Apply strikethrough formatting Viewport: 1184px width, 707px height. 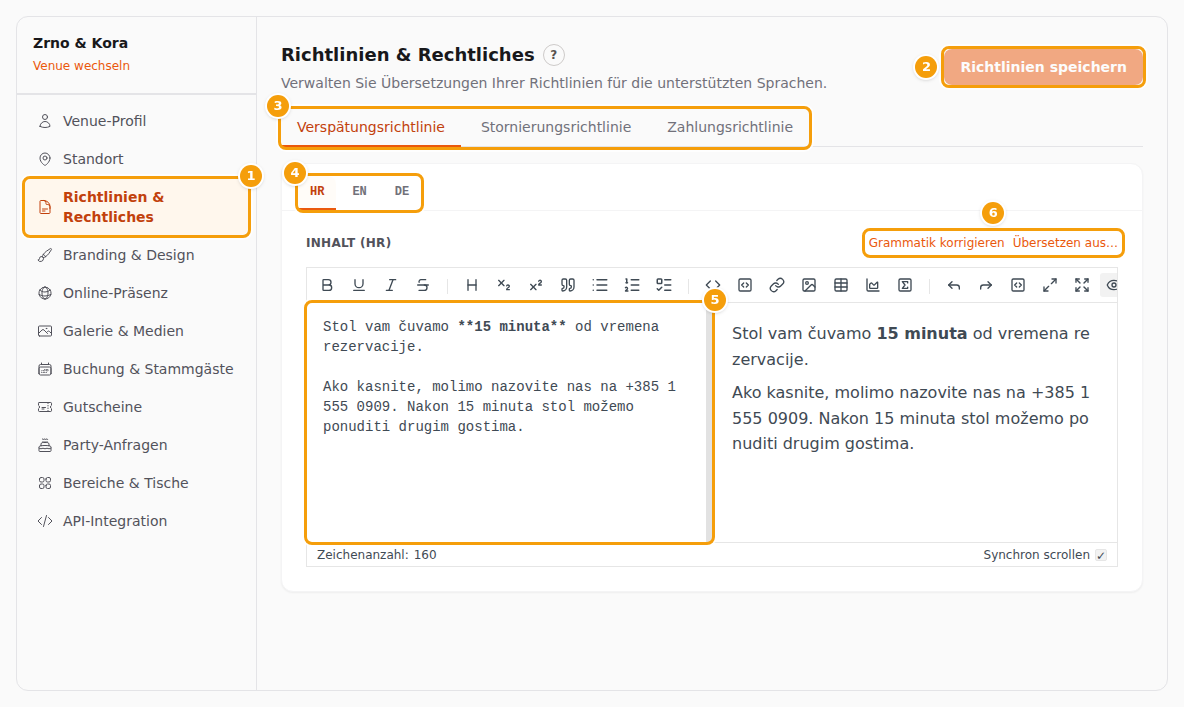tap(423, 285)
